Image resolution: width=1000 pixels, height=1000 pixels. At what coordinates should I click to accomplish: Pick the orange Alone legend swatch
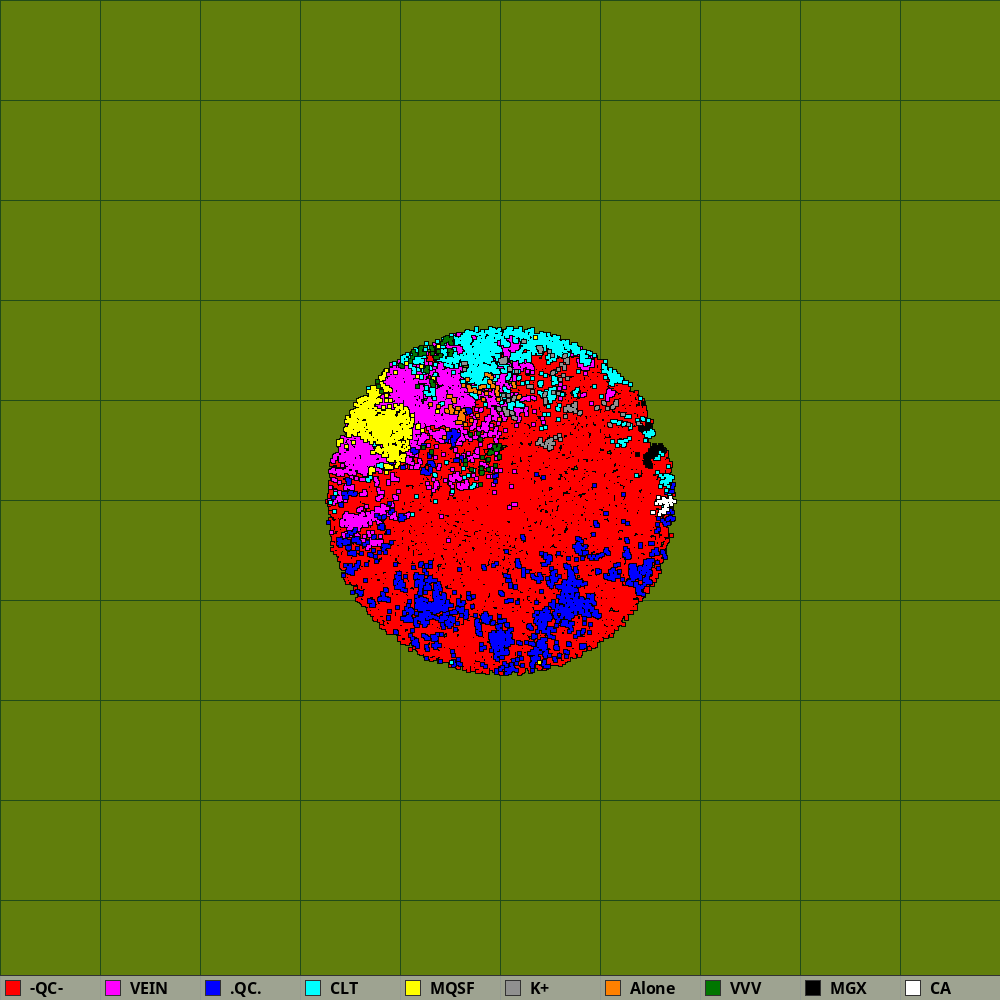tap(613, 988)
